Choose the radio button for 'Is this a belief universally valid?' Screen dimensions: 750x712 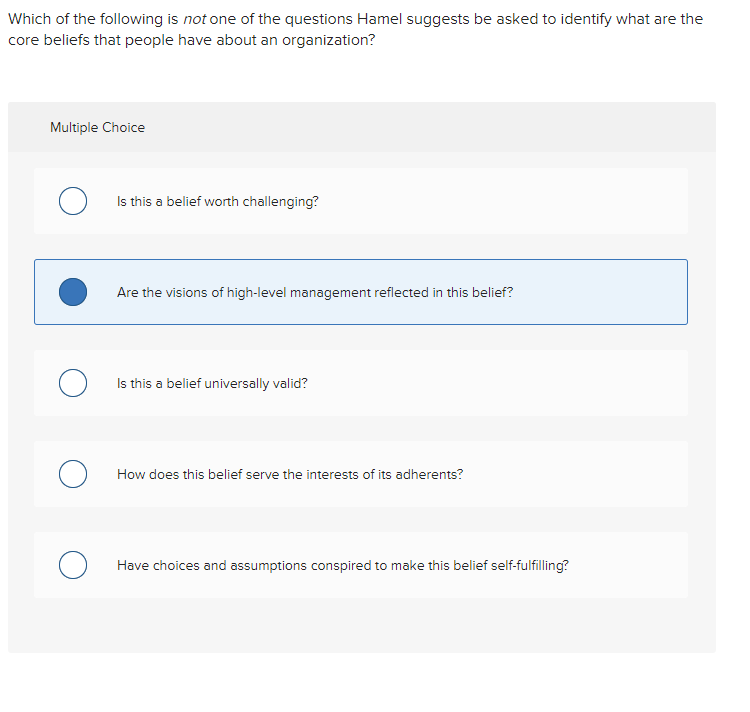pos(72,383)
